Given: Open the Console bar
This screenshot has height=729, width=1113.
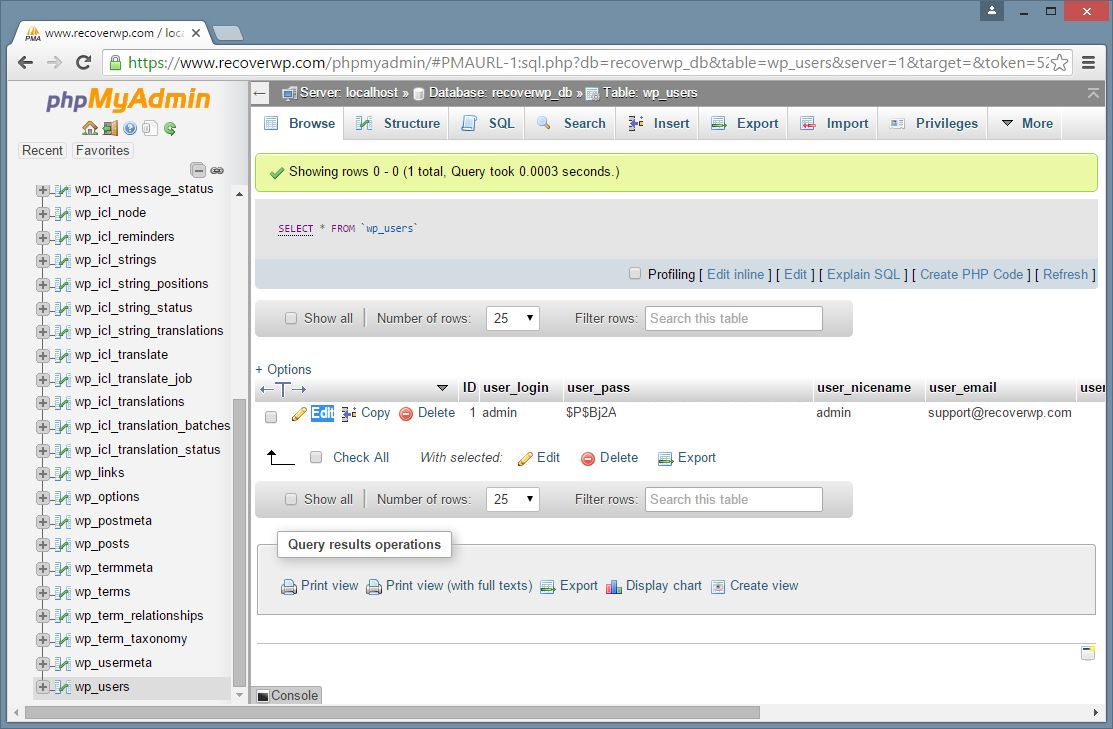Looking at the screenshot, I should coord(287,696).
